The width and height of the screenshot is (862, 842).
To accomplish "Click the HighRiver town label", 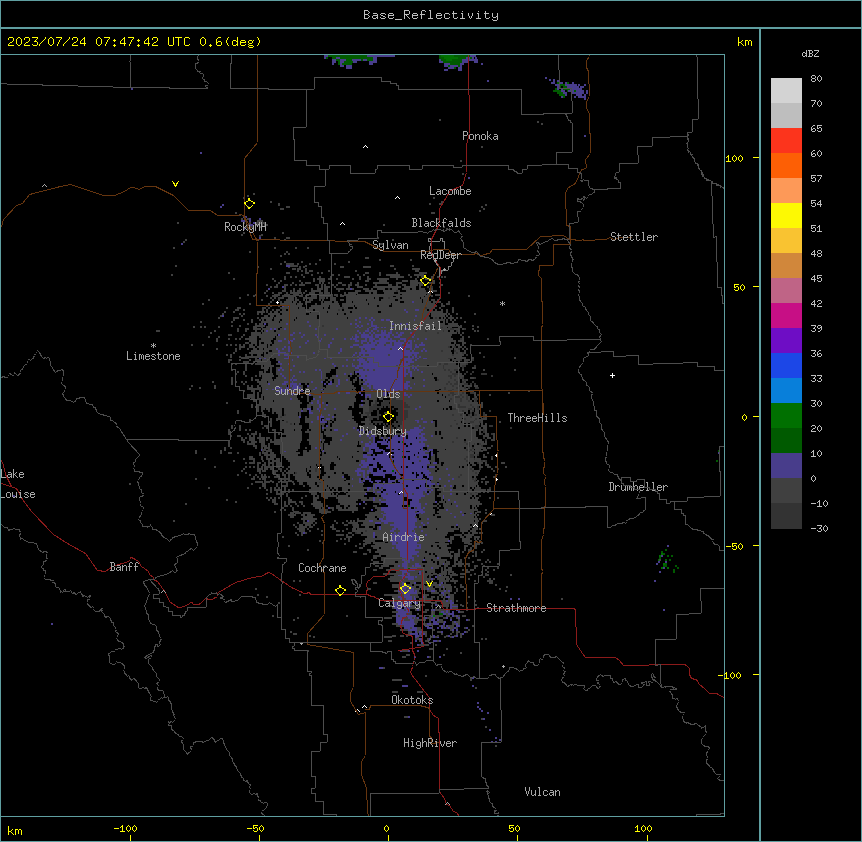I will [430, 743].
